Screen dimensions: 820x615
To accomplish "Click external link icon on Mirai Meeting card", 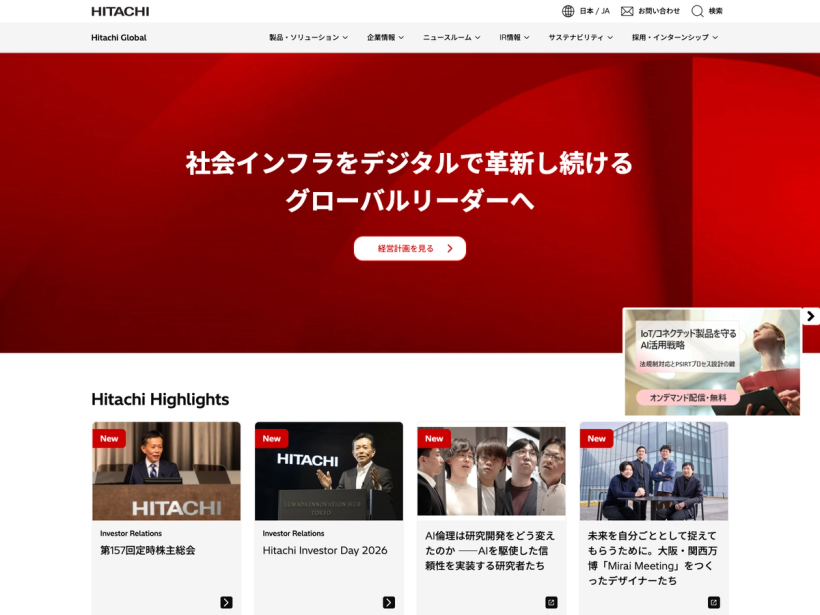I will 714,602.
